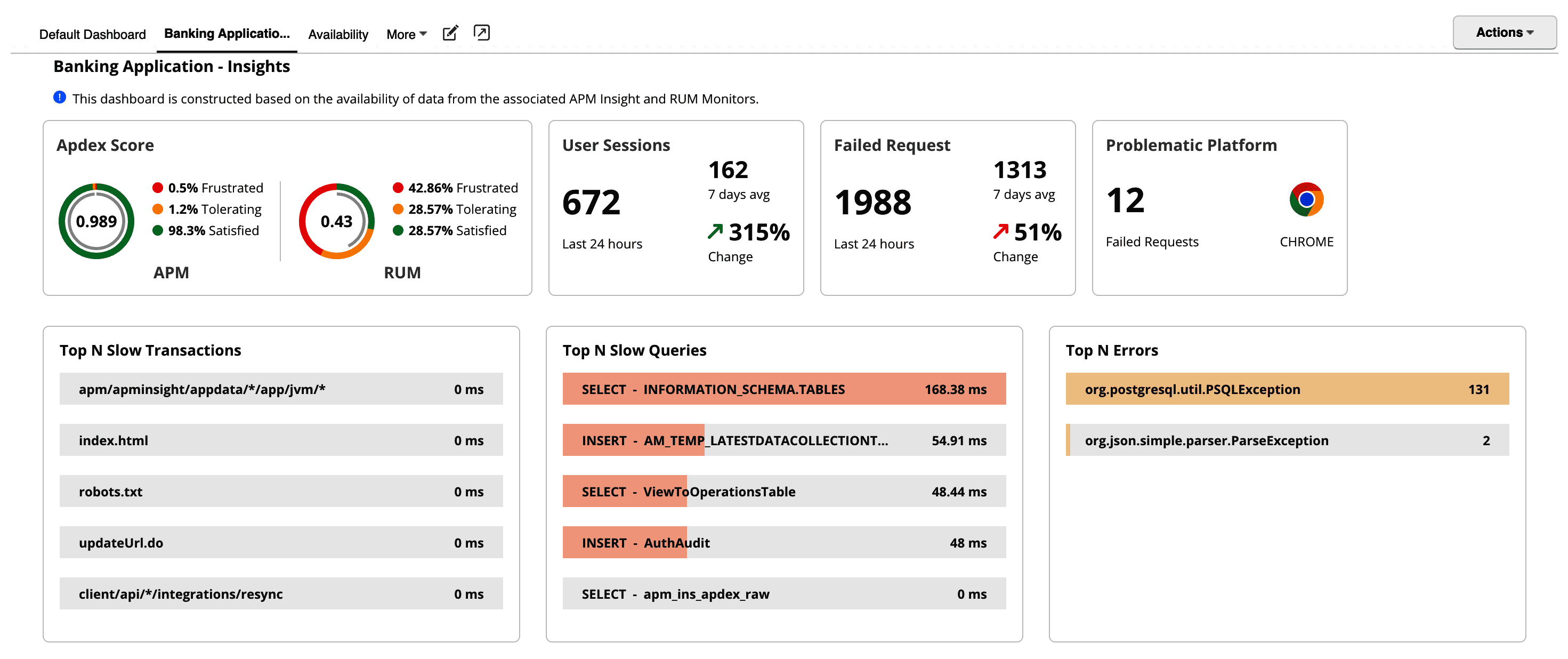This screenshot has height=659, width=1568.
Task: Click red Frustrated legend dot under RUM
Action: 398,188
